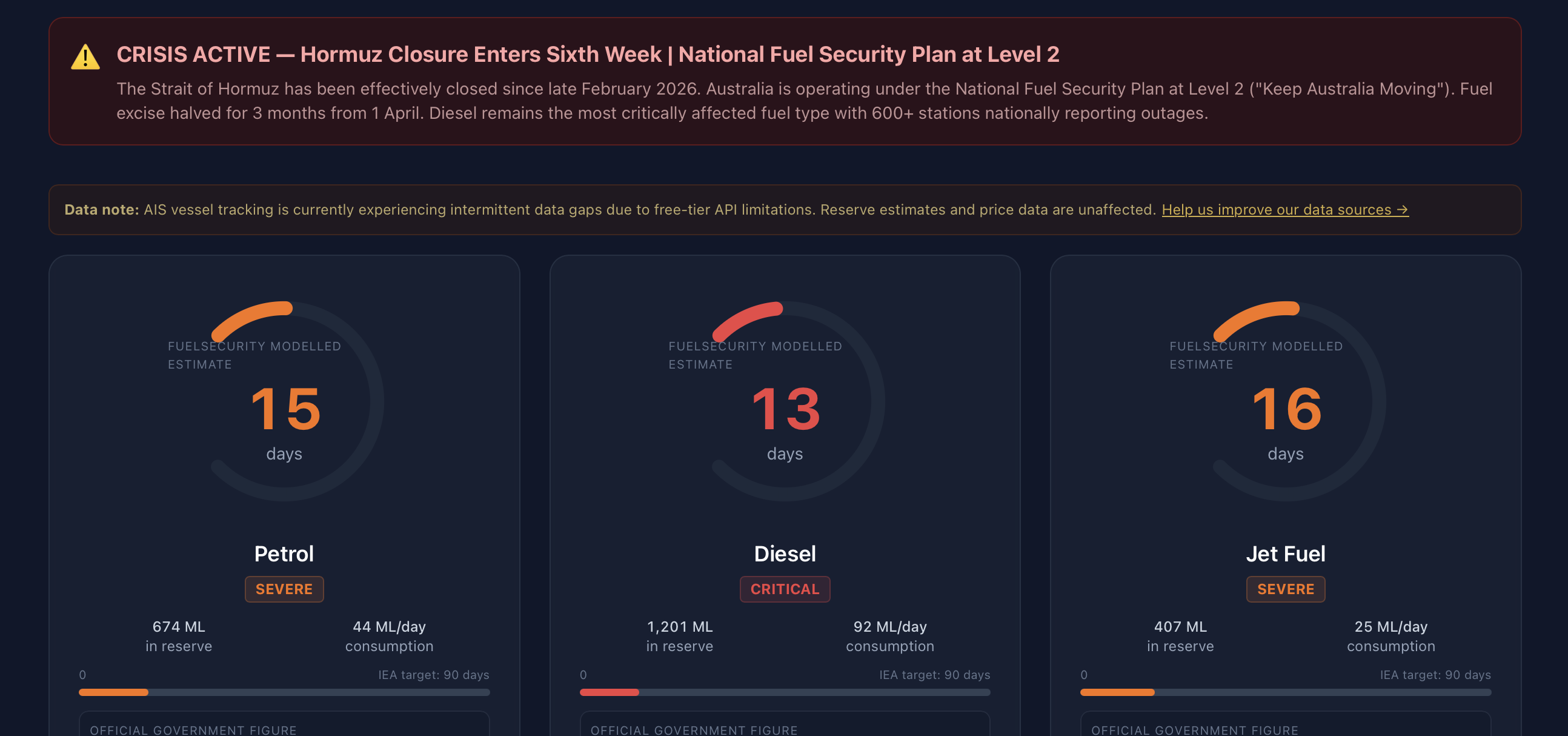Click the Petrol SEVERE status badge
This screenshot has width=1568, height=736.
pyautogui.click(x=284, y=589)
